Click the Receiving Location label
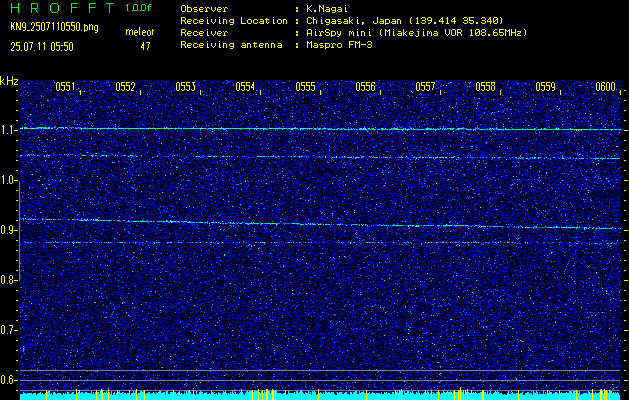The height and width of the screenshot is (400, 629). (x=234, y=20)
